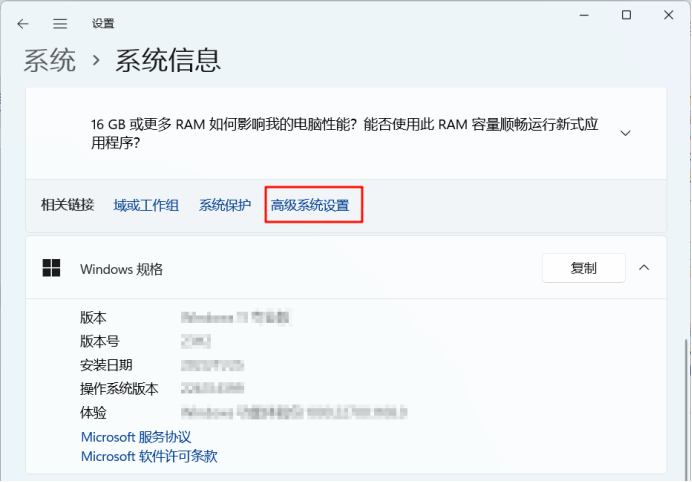Close the Settings window
Viewport: 692px width, 482px height.
[669, 15]
